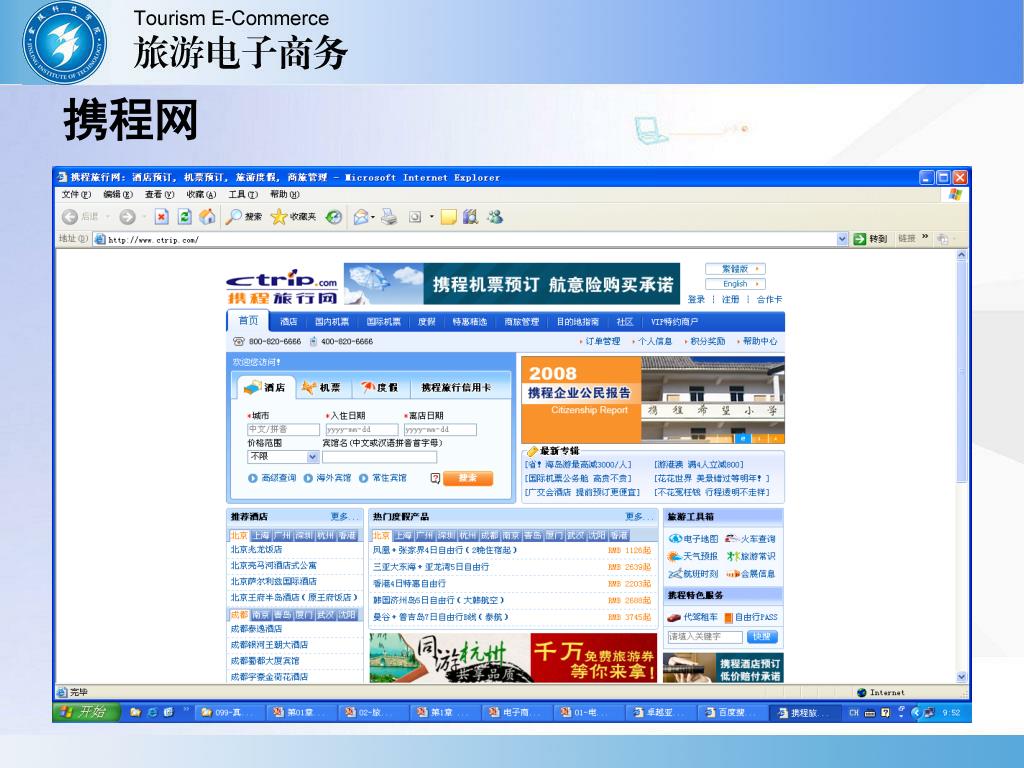This screenshot has height=768, width=1024.
Task: Open the Search (搜索) toolbar button
Action: [244, 217]
